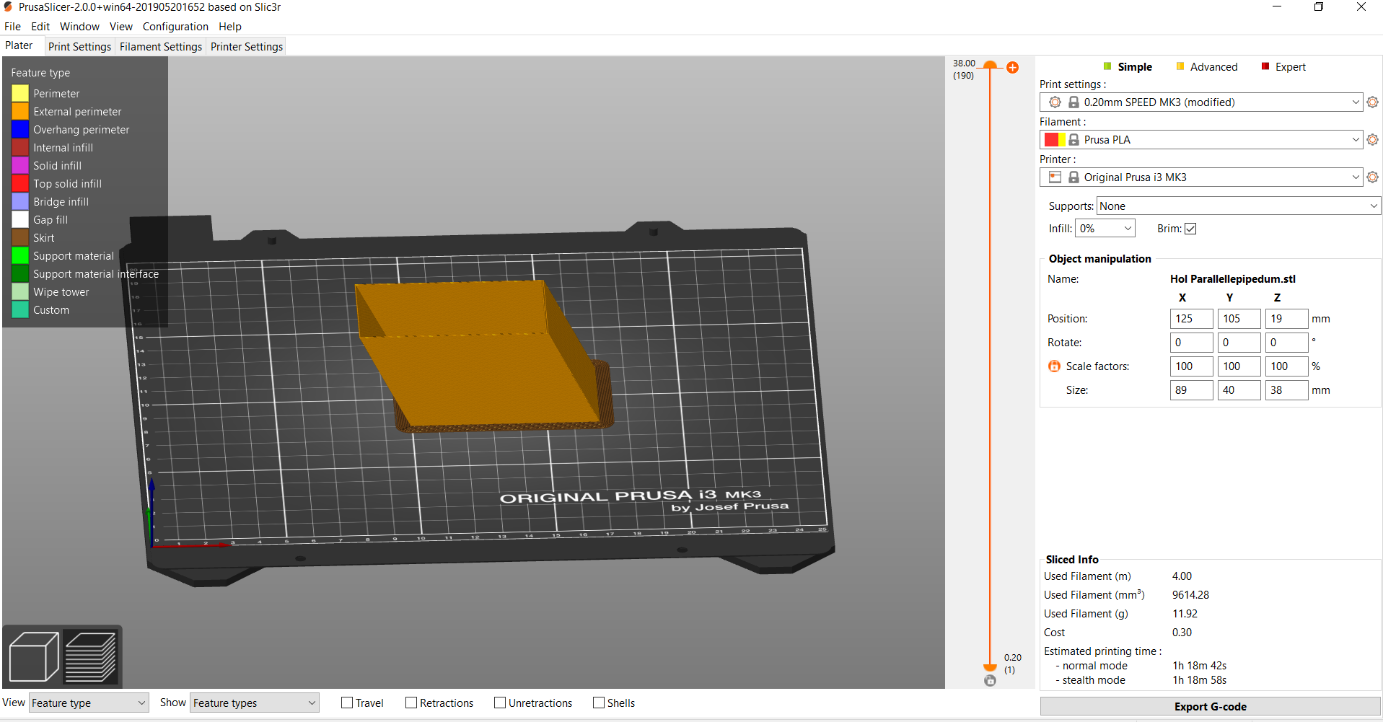Click the Export G-code button
Screen dimensions: 1383x722
(x=1210, y=707)
